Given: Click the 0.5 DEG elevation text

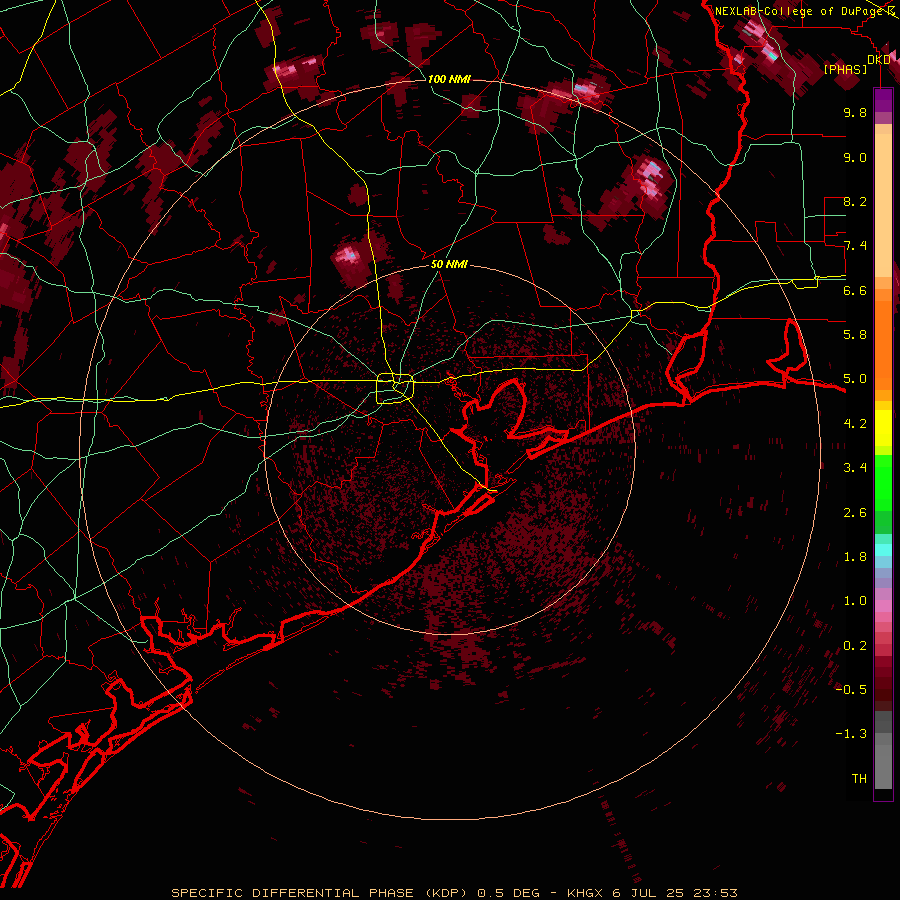Looking at the screenshot, I should [x=509, y=893].
